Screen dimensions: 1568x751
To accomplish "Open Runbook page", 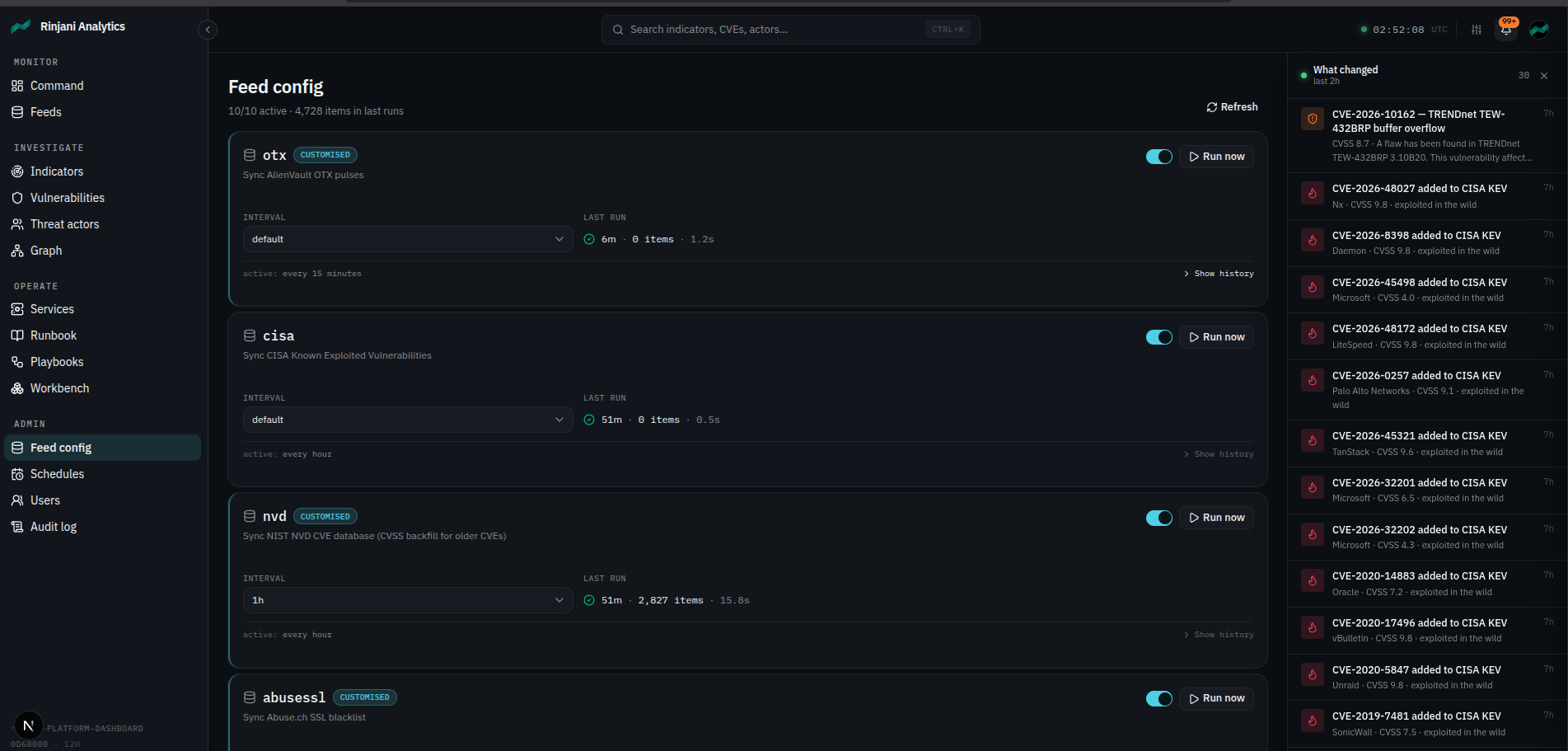I will coord(103,336).
